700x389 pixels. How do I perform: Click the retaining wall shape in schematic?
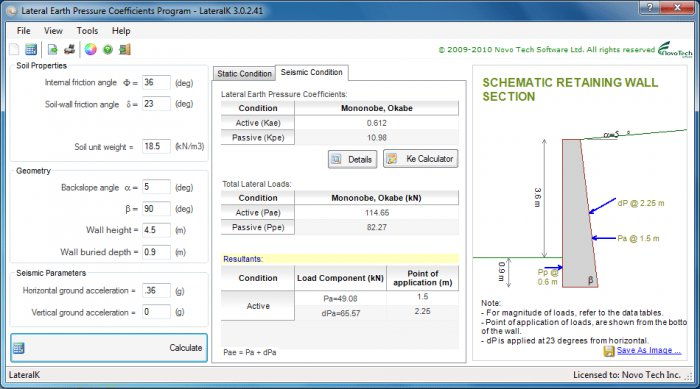click(x=579, y=213)
